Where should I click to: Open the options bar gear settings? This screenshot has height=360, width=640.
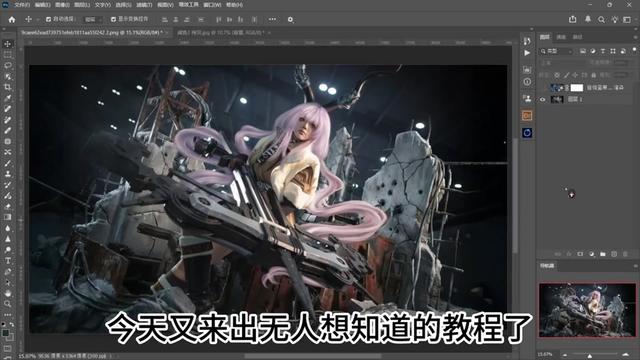coord(290,20)
